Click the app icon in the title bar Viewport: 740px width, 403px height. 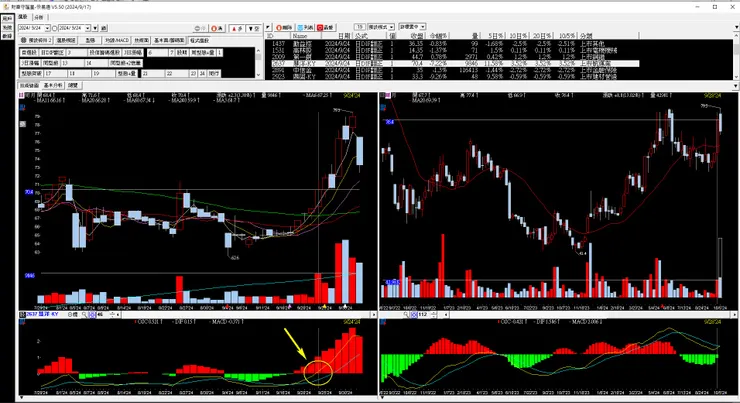(6, 7)
